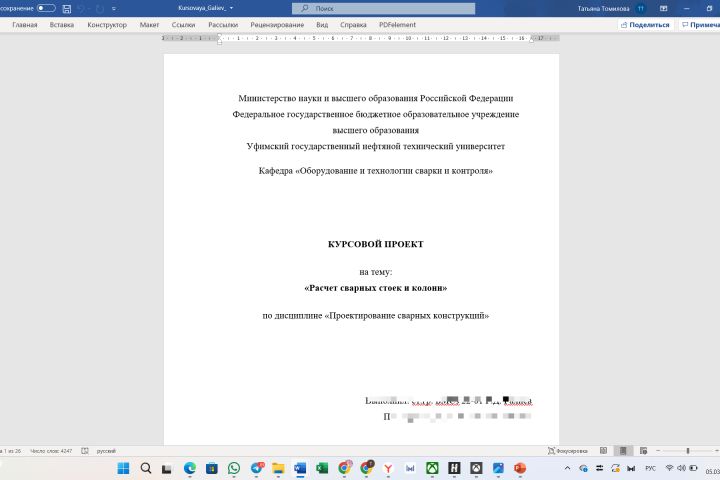Enable Фокусировка focus mode

tap(568, 451)
